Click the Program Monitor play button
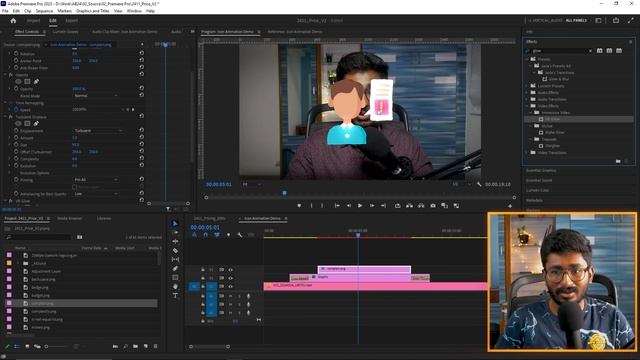The image size is (640, 360). pos(360,206)
